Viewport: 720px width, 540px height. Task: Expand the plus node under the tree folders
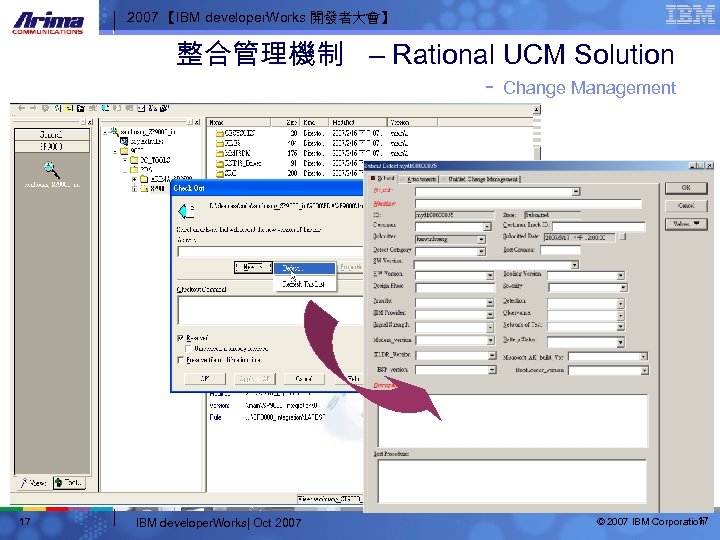tap(135, 179)
